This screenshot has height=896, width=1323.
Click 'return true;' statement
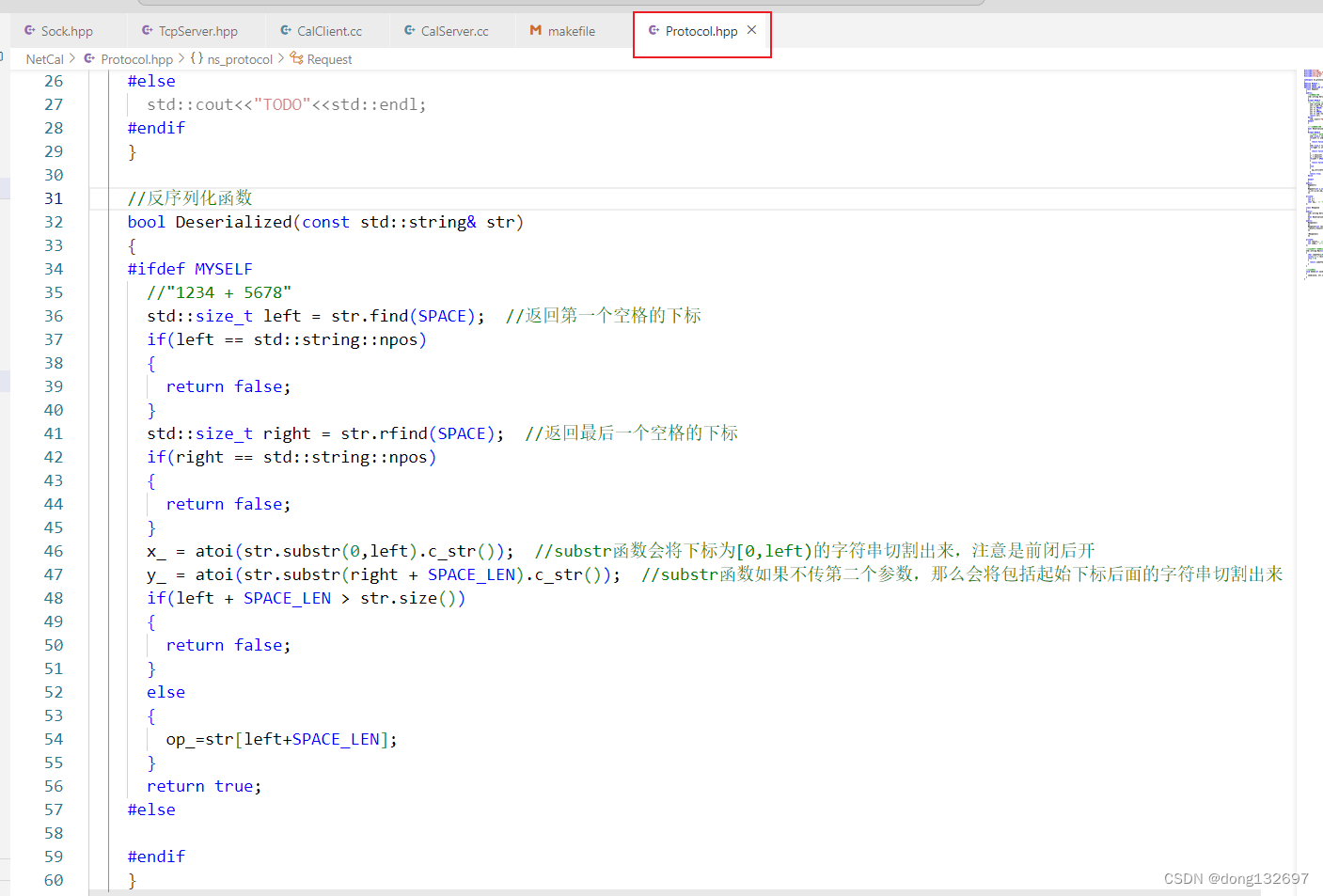click(x=204, y=786)
